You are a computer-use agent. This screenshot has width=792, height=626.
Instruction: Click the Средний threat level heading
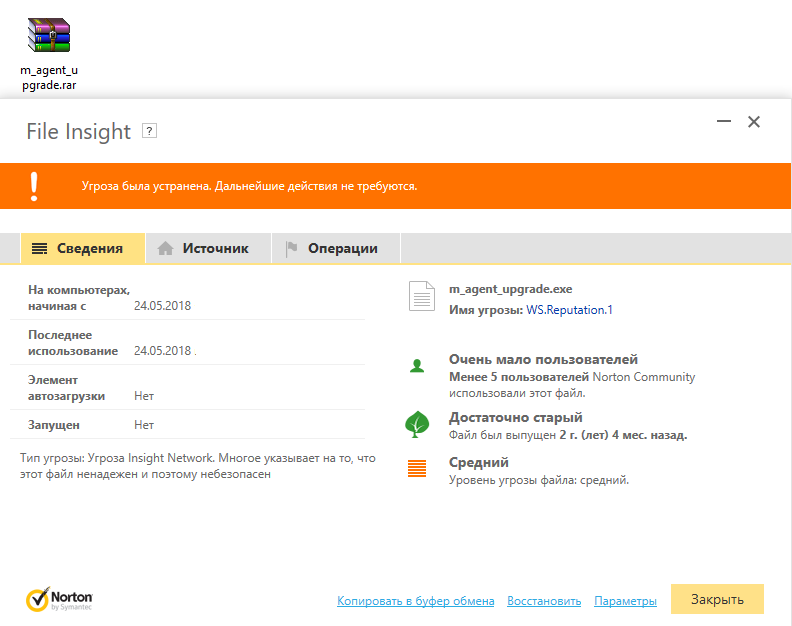pyautogui.click(x=479, y=462)
